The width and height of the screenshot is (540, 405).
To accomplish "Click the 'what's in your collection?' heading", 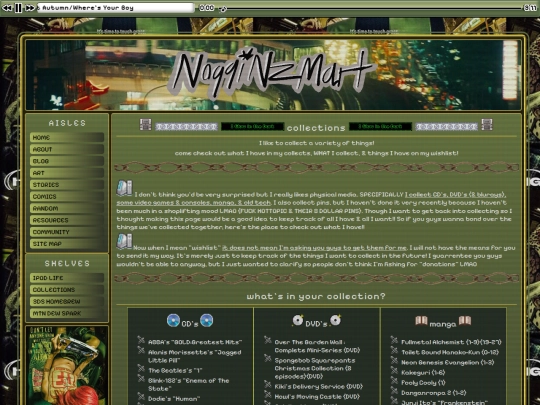I will (316, 297).
